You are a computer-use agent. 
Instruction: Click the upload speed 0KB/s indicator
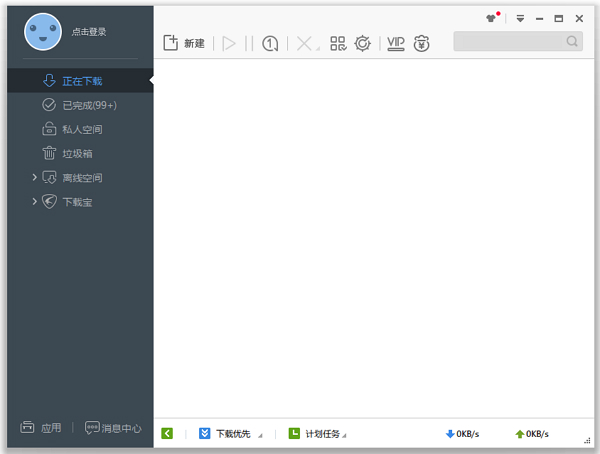[x=532, y=434]
